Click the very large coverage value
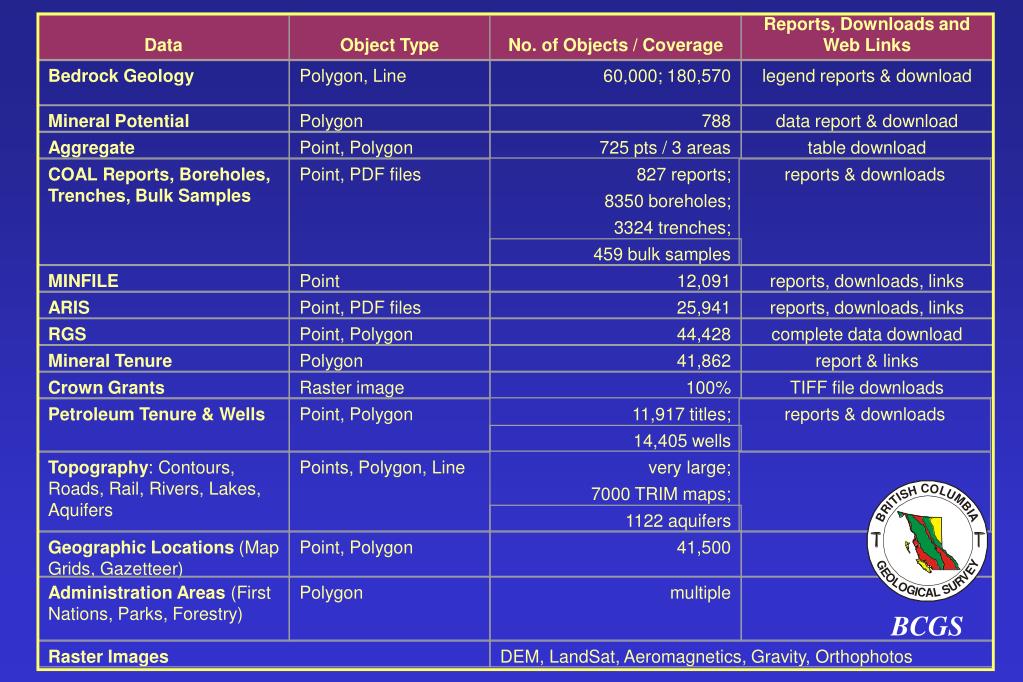The image size is (1023, 682). point(690,468)
